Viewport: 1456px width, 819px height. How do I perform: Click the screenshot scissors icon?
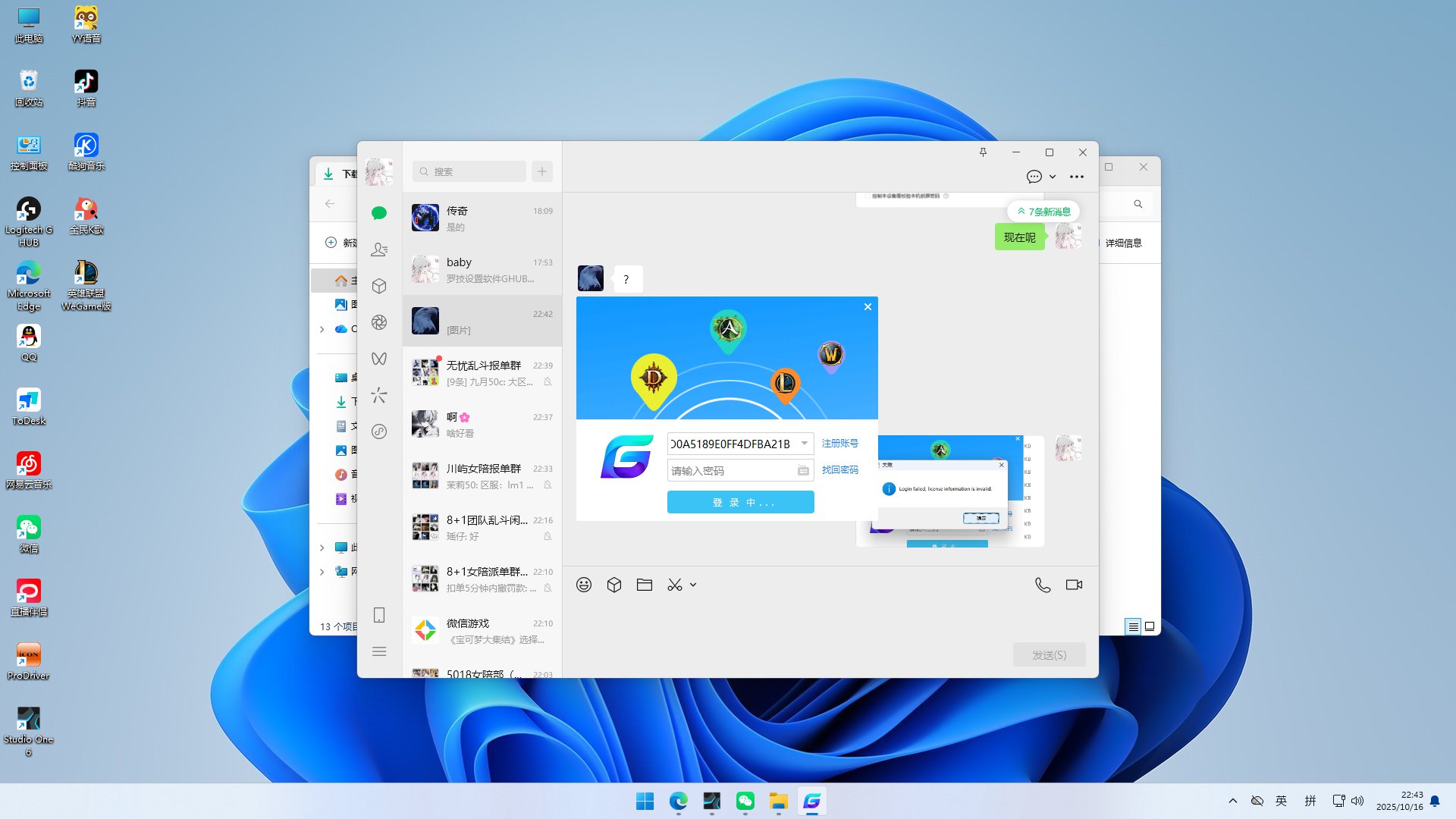[674, 585]
